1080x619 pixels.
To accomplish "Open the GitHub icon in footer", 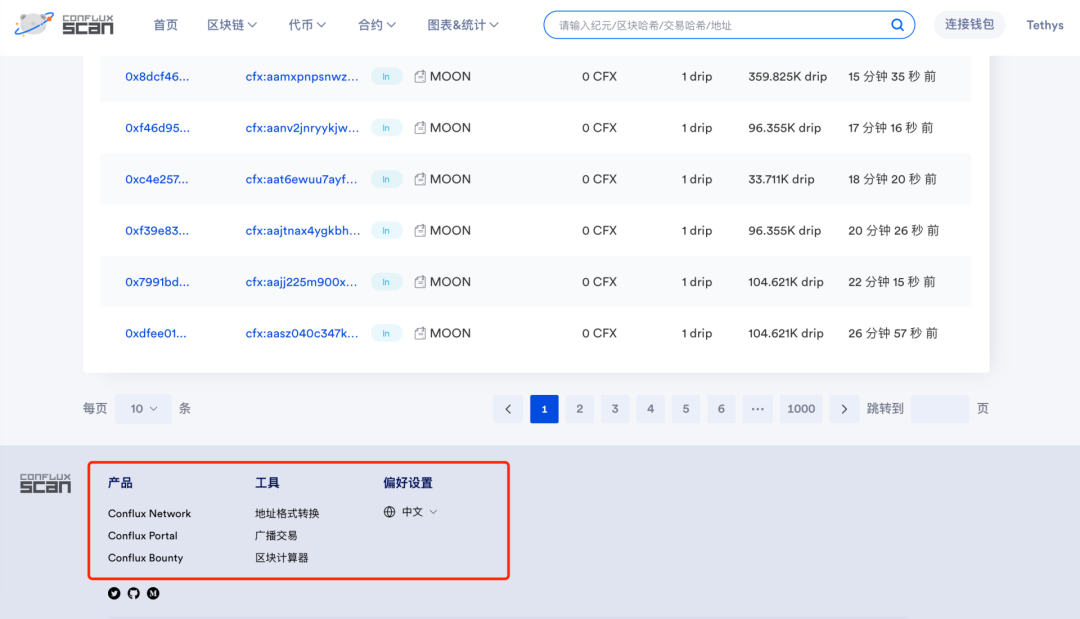I will pyautogui.click(x=134, y=593).
